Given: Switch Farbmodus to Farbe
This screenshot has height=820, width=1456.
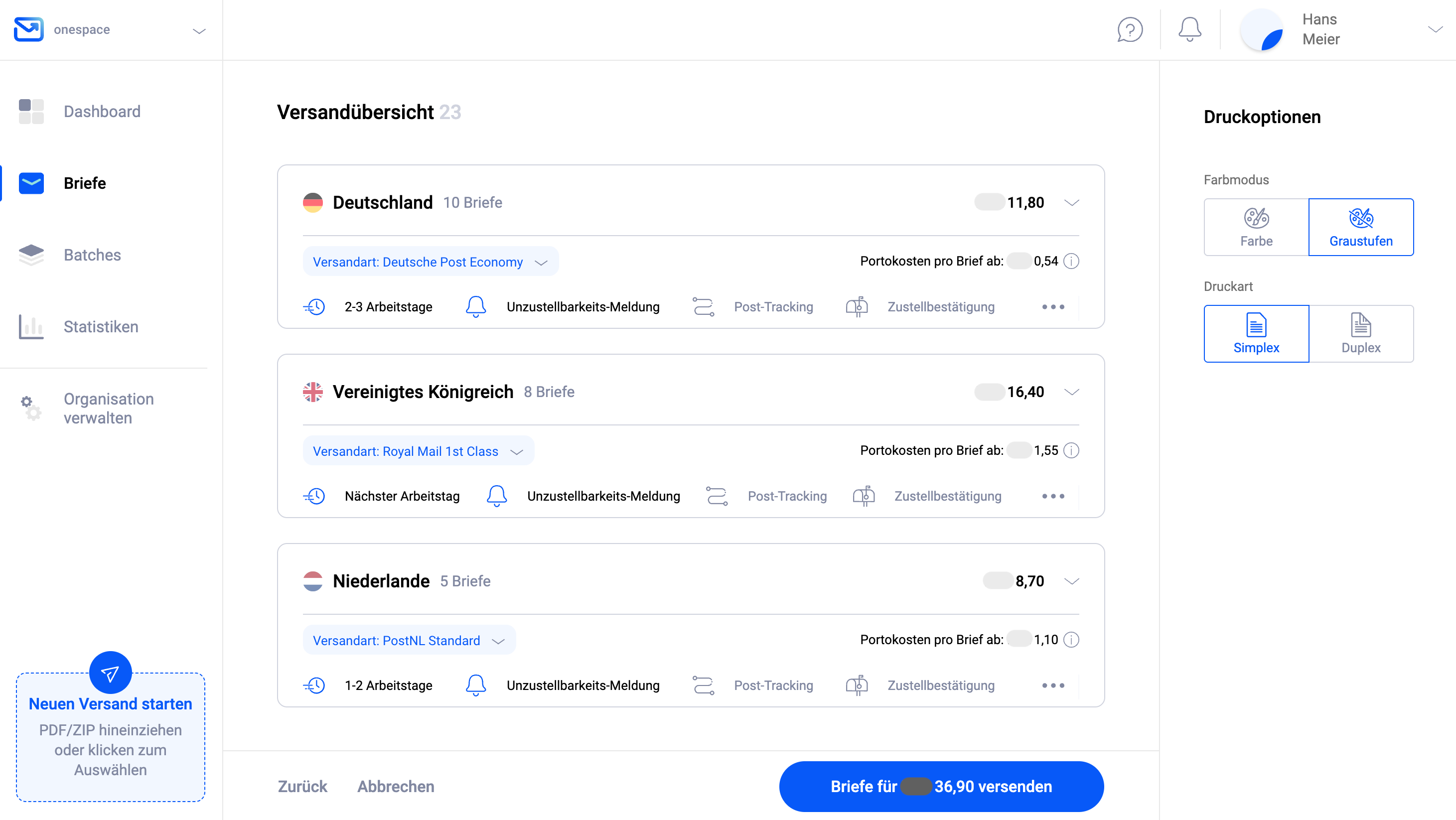Looking at the screenshot, I should pyautogui.click(x=1257, y=227).
